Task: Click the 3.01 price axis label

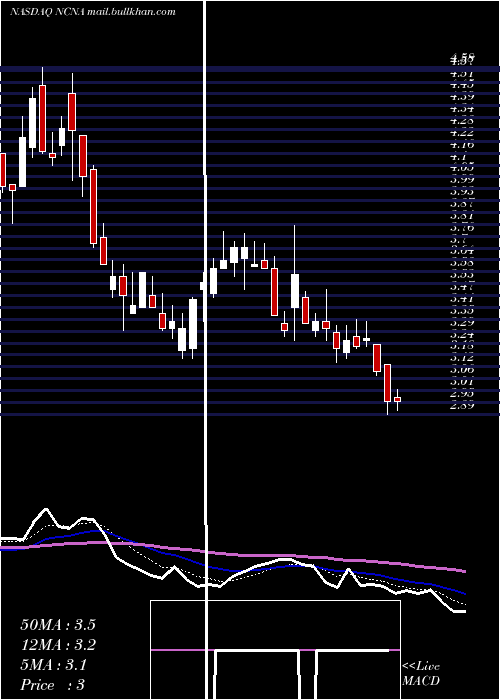Action: click(462, 382)
